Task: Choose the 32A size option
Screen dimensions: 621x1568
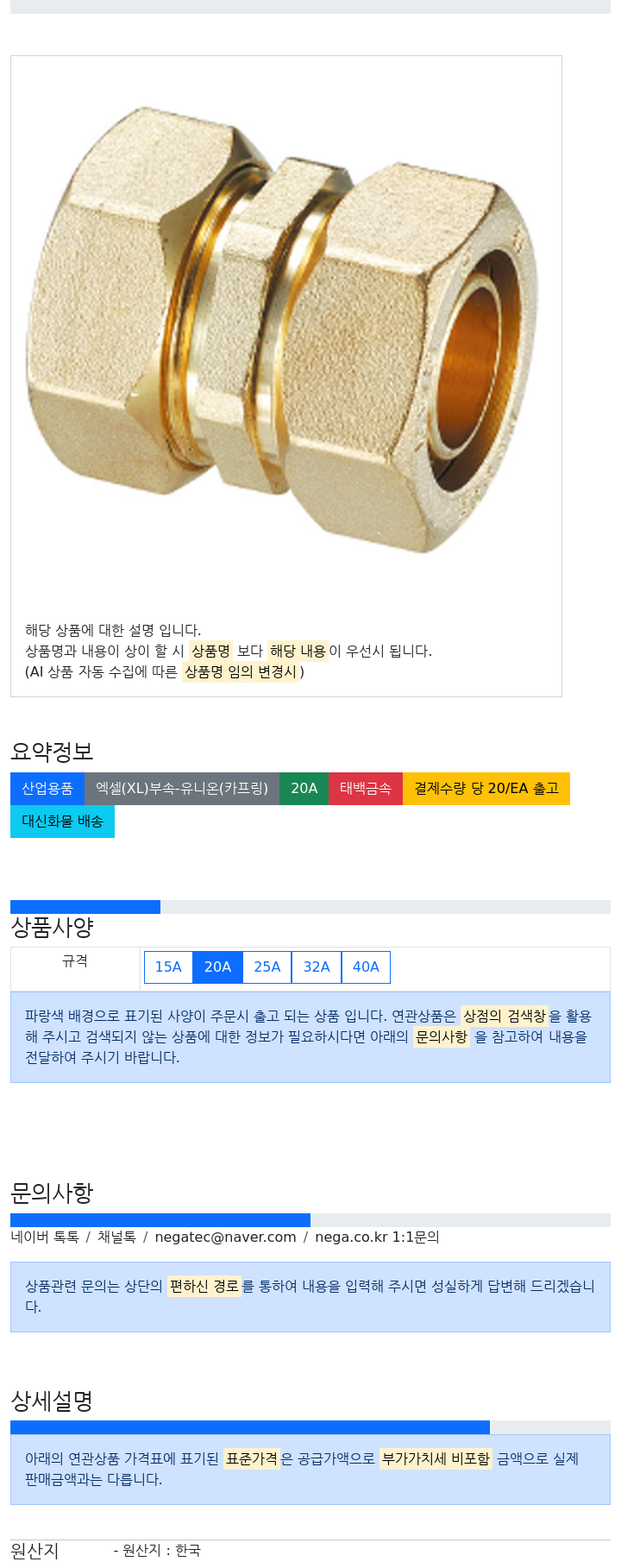Action: 317,967
